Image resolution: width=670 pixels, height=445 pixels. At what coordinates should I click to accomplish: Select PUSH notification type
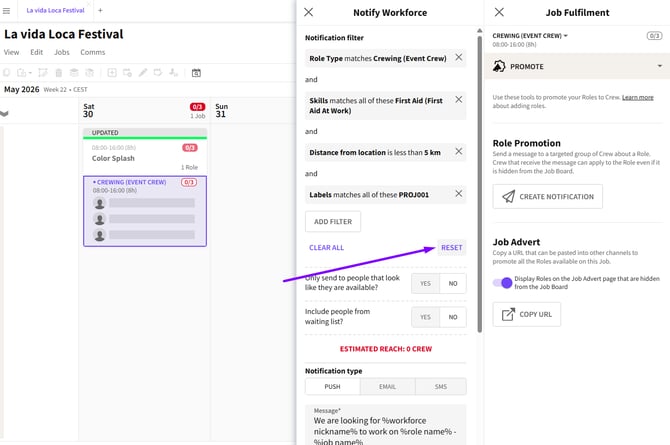332,386
